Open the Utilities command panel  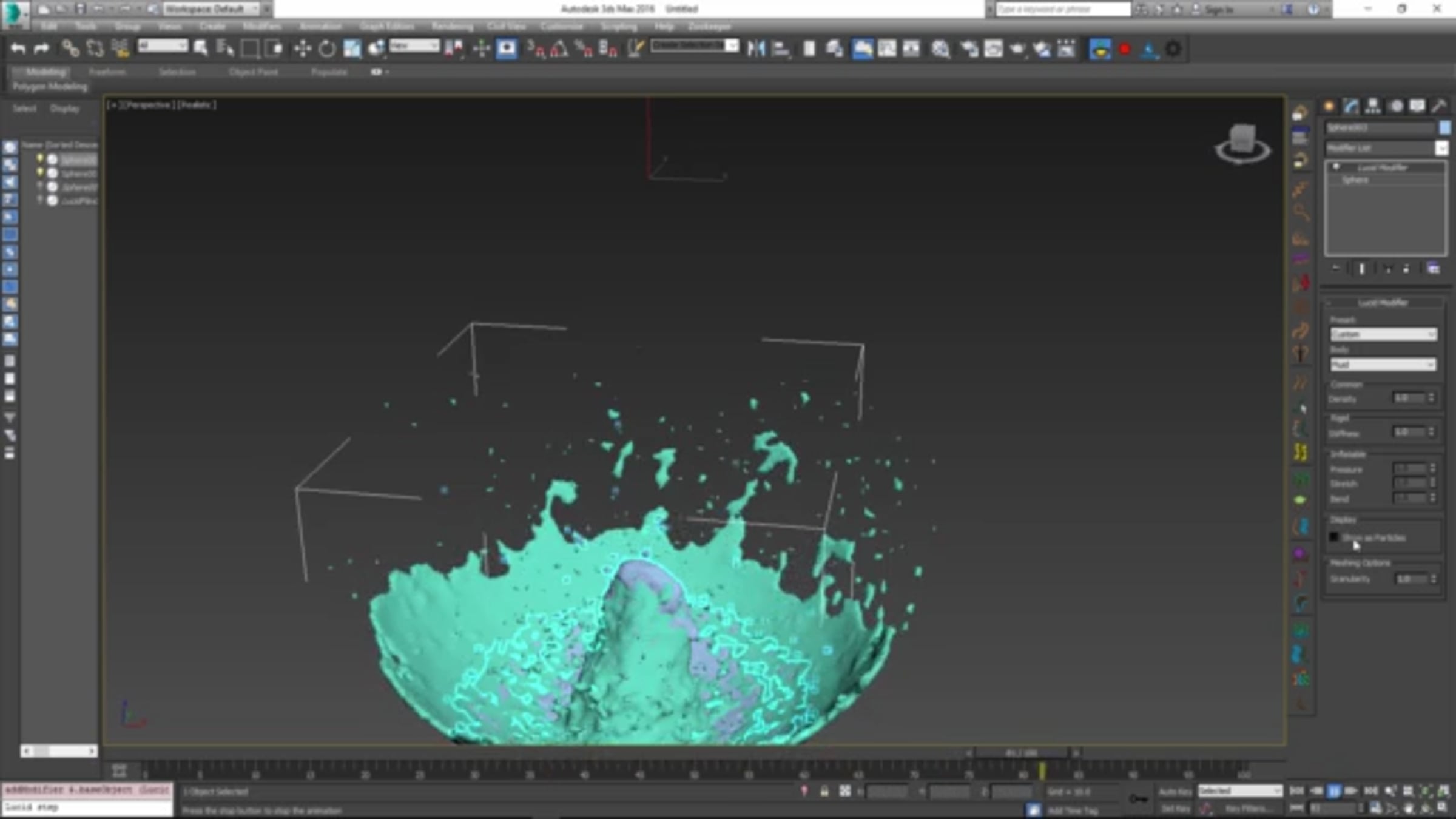click(x=1439, y=106)
